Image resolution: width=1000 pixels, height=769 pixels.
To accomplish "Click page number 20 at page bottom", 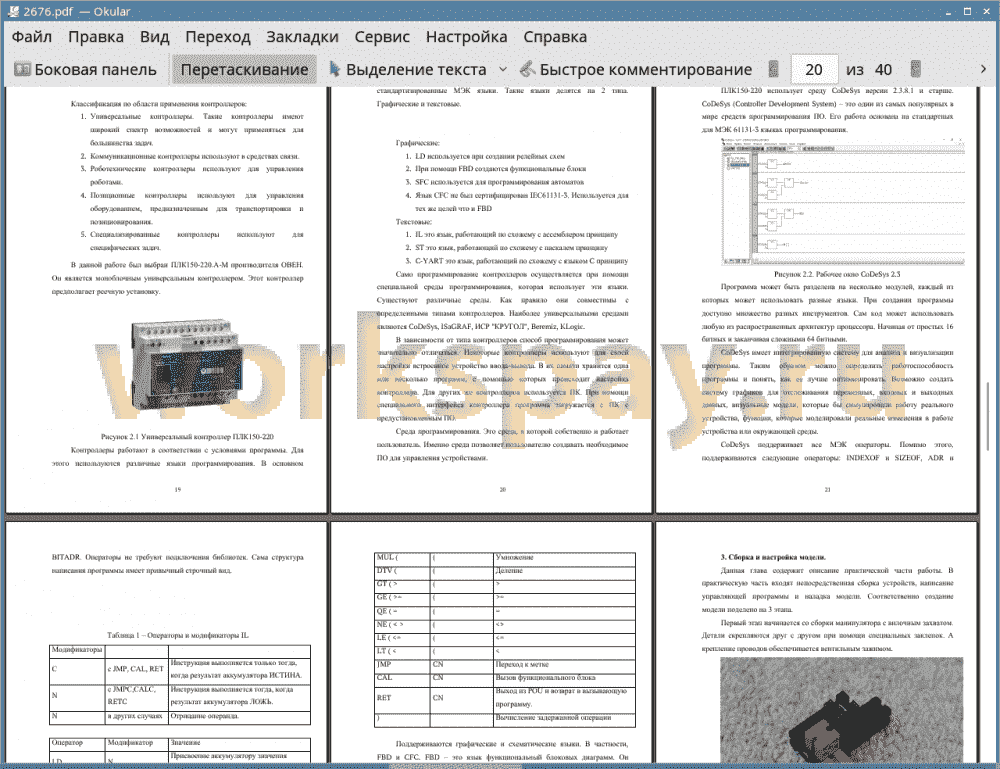I will click(x=503, y=490).
